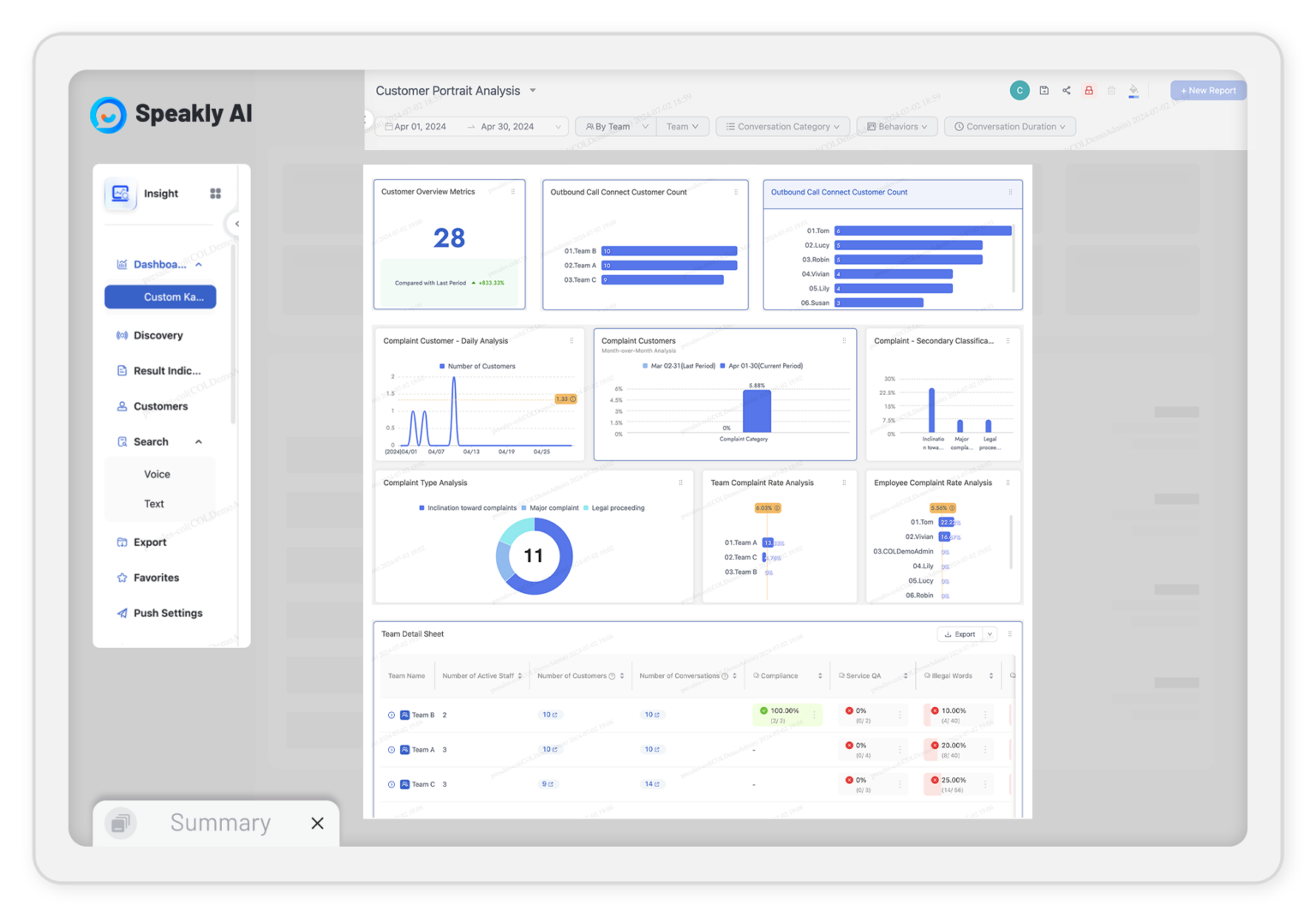Open the Conversation Category filter dropdown

781,126
